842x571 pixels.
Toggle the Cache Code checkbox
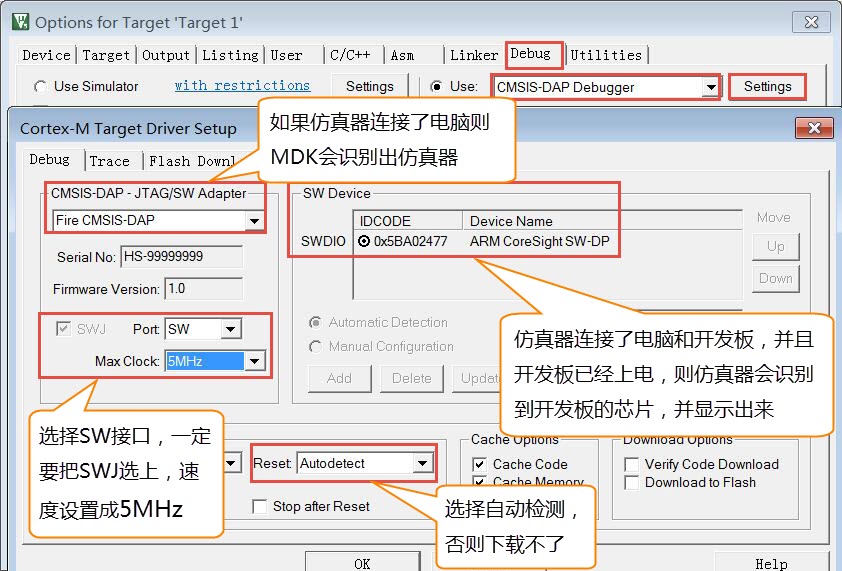(x=479, y=464)
